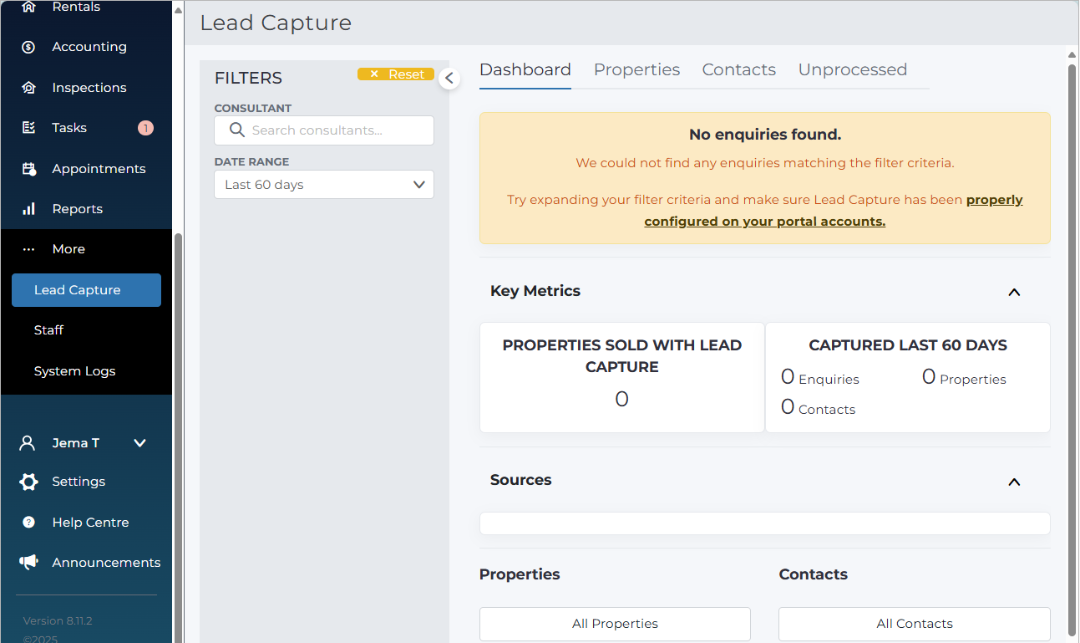Click the Lead Capture page title

click(276, 23)
